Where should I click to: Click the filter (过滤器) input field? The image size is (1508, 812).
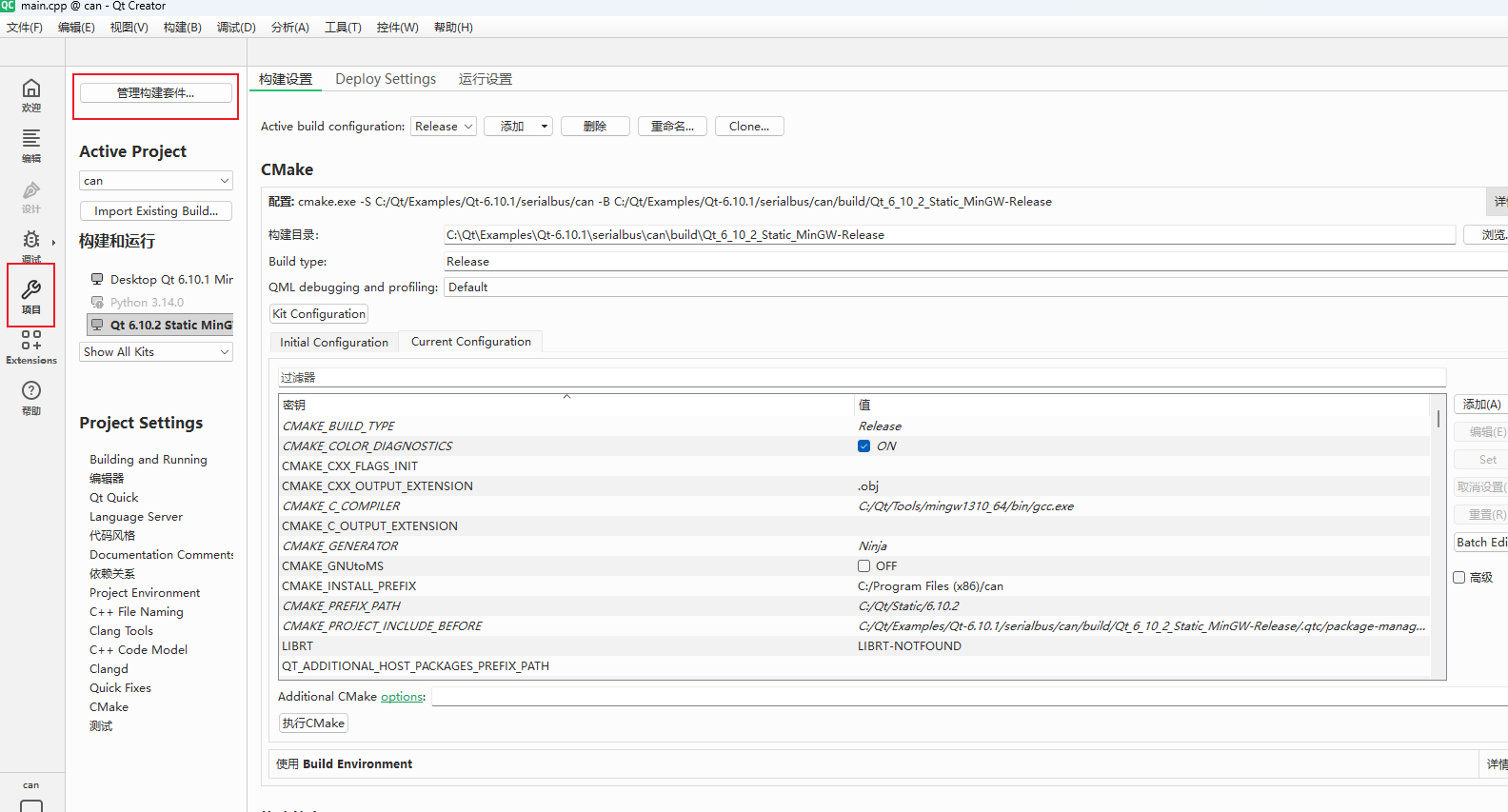tap(862, 377)
